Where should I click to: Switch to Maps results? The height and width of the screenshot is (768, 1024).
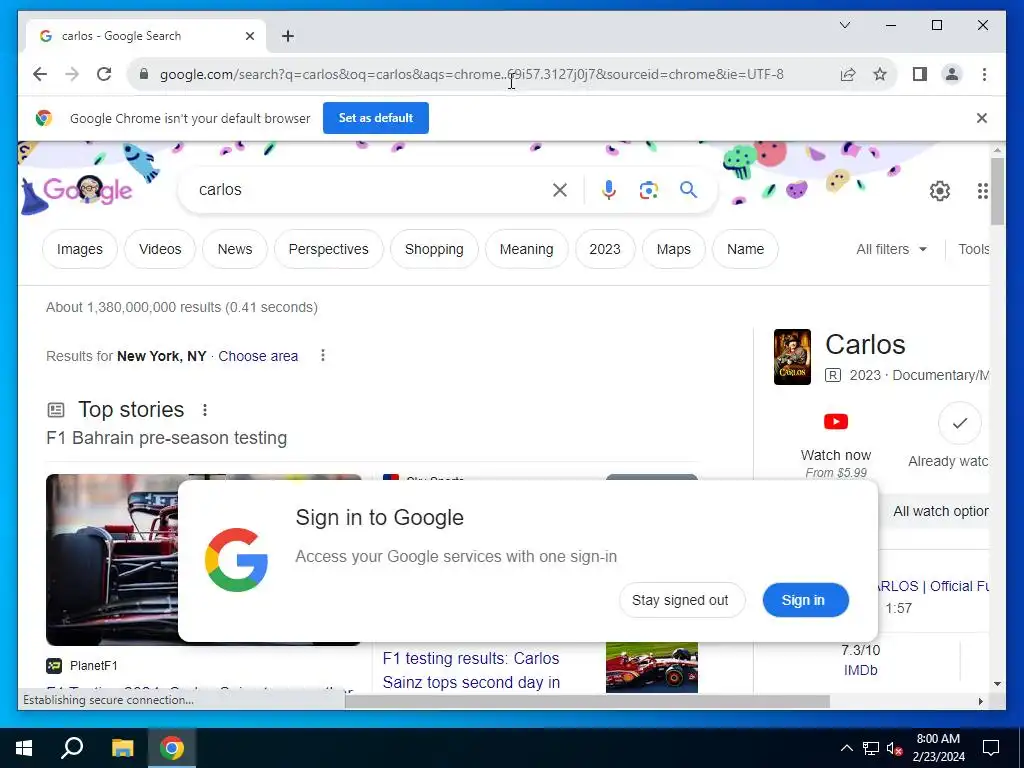(x=673, y=249)
